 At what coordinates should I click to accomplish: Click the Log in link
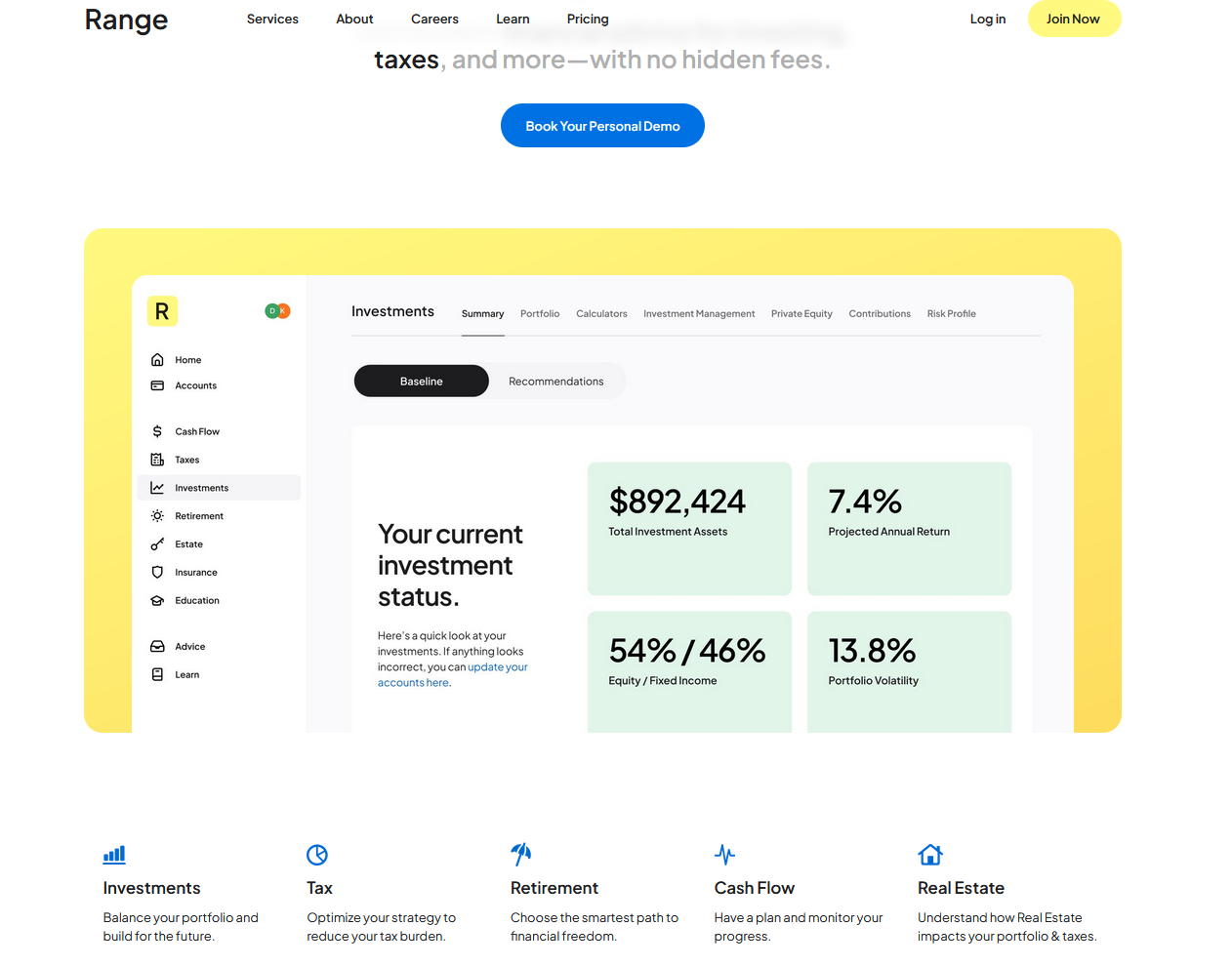tap(987, 19)
